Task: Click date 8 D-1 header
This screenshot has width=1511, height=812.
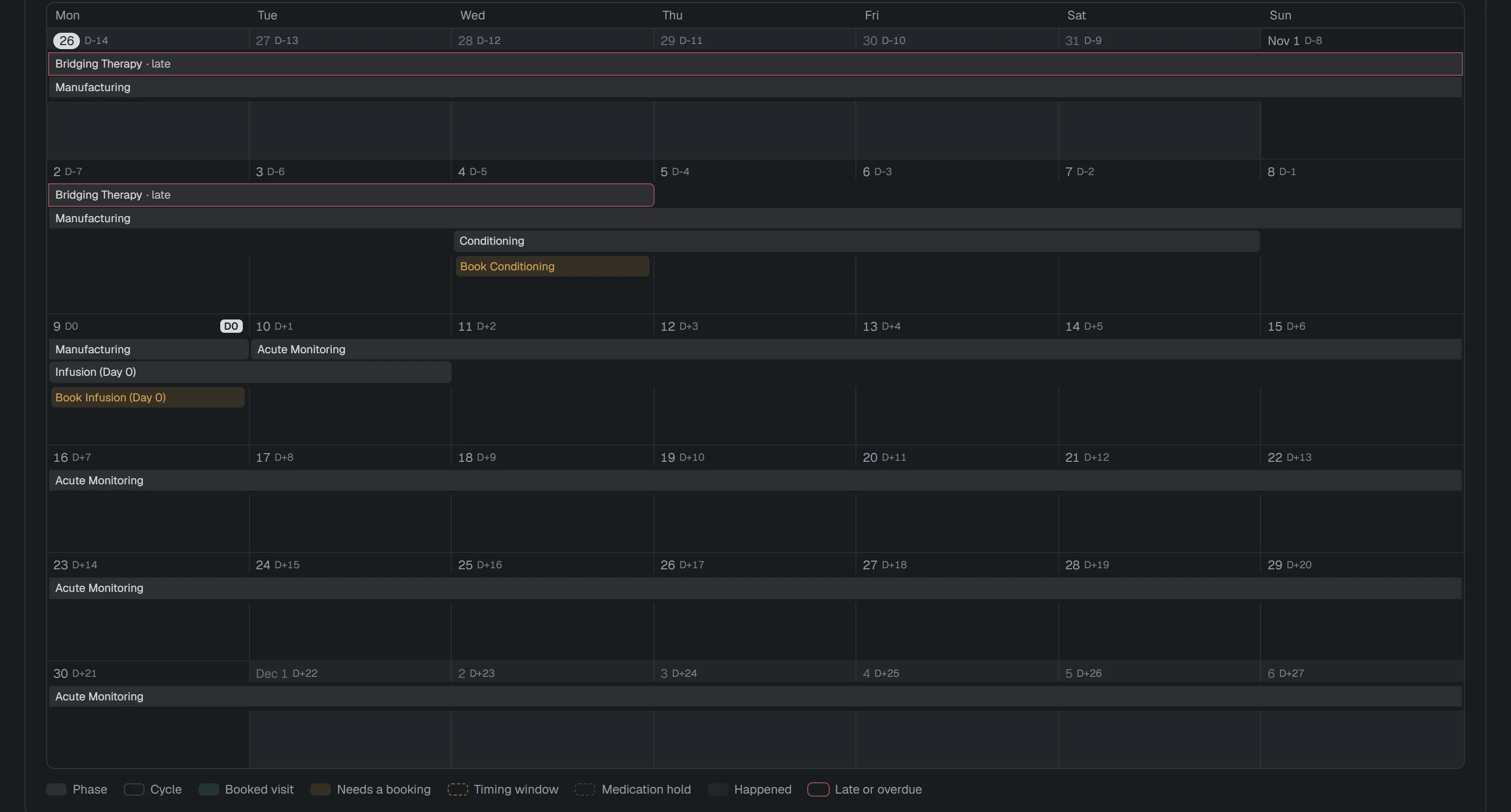Action: [1282, 172]
